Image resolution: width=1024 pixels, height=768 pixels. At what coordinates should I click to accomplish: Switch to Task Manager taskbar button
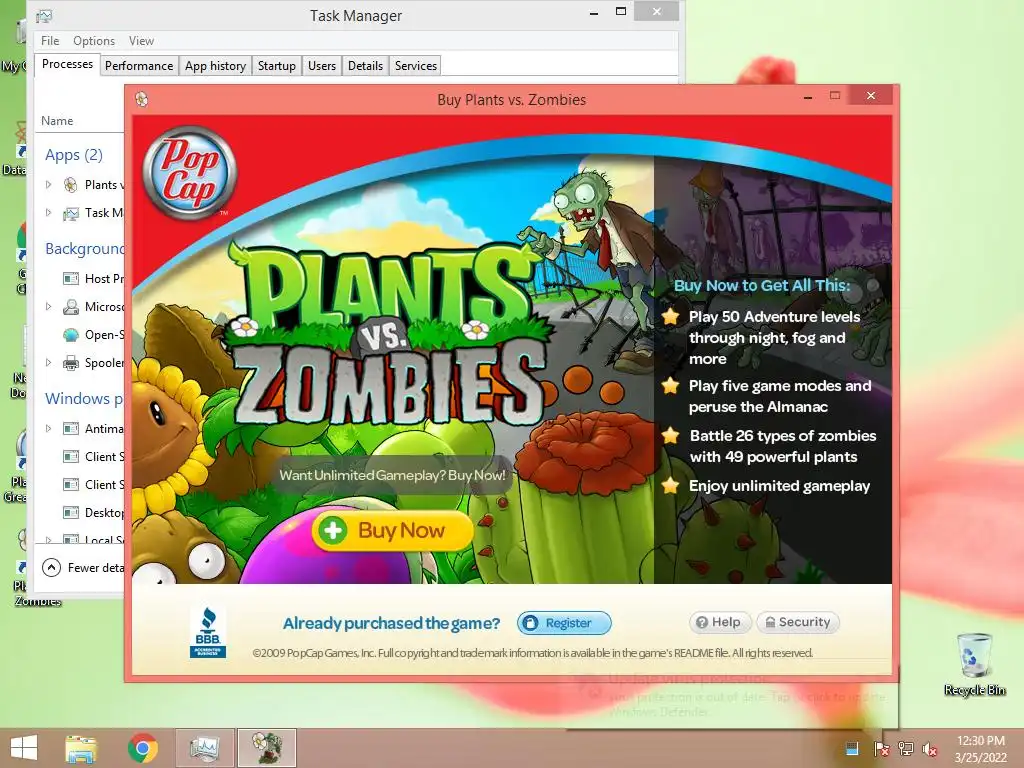coord(204,748)
